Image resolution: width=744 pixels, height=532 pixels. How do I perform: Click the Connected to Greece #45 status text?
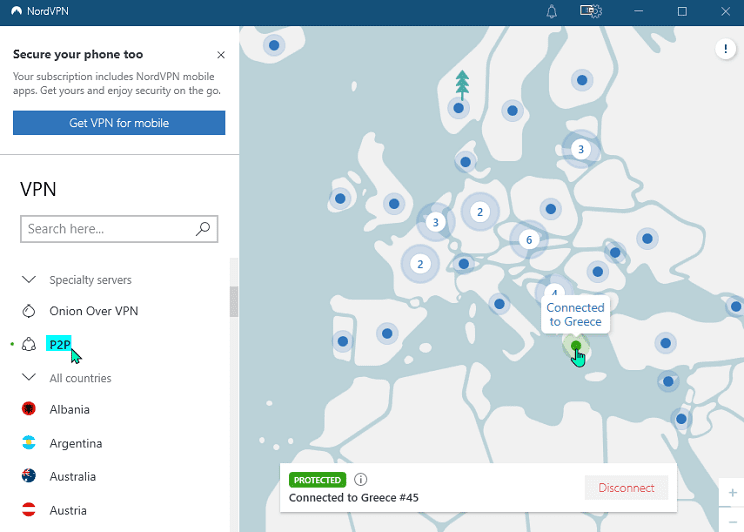[354, 498]
